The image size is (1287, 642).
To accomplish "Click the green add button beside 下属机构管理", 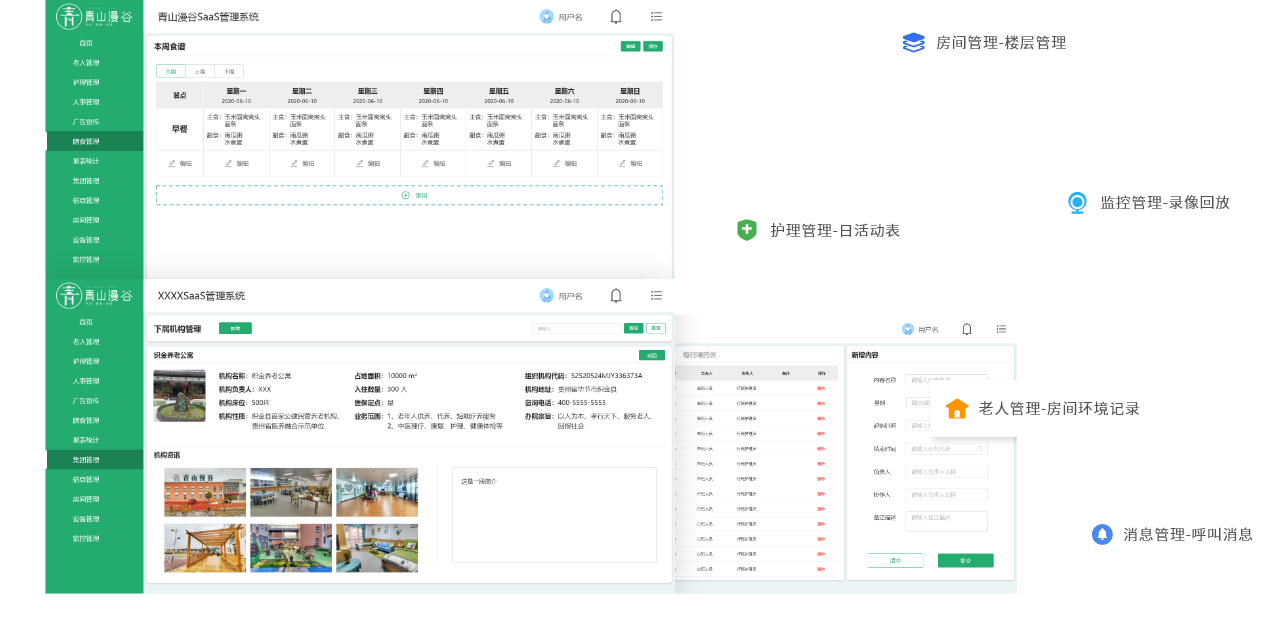I will pyautogui.click(x=235, y=328).
